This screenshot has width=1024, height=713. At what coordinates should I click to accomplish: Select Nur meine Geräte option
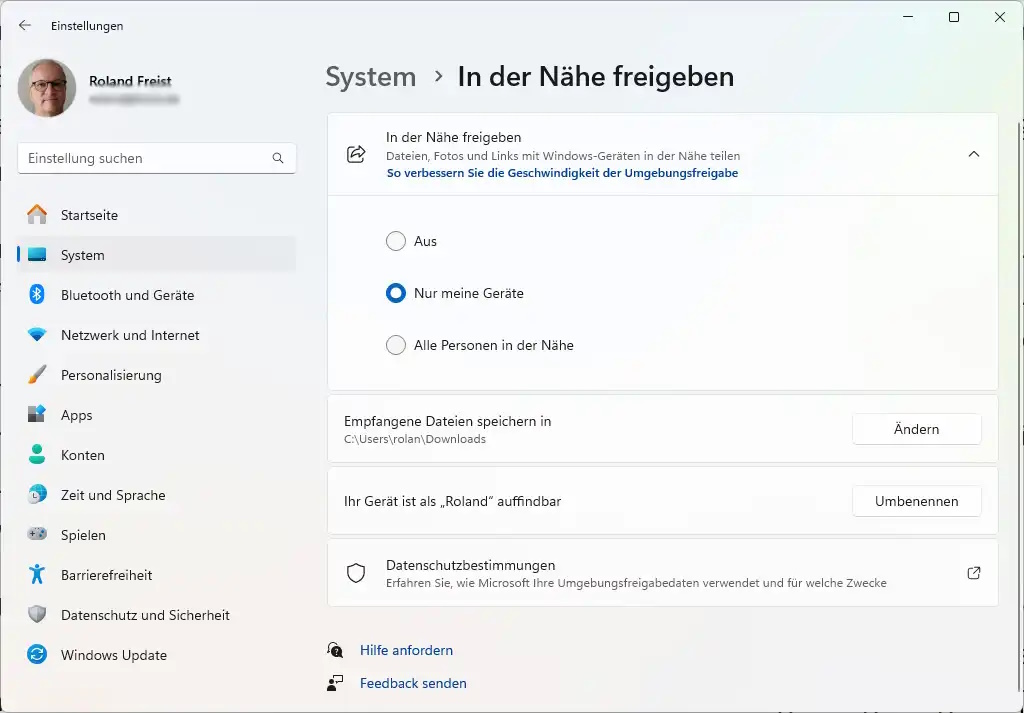click(x=396, y=293)
